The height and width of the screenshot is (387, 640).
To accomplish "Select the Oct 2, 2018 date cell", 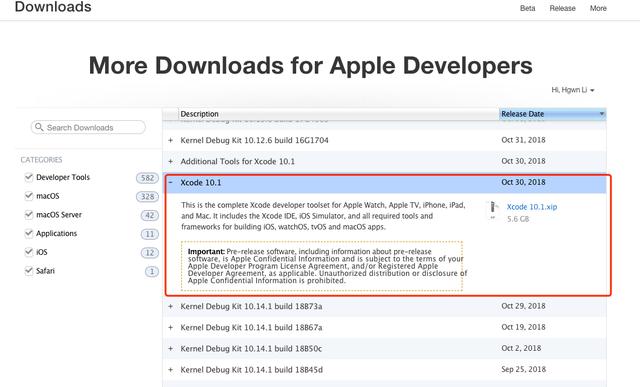I will (x=521, y=348).
